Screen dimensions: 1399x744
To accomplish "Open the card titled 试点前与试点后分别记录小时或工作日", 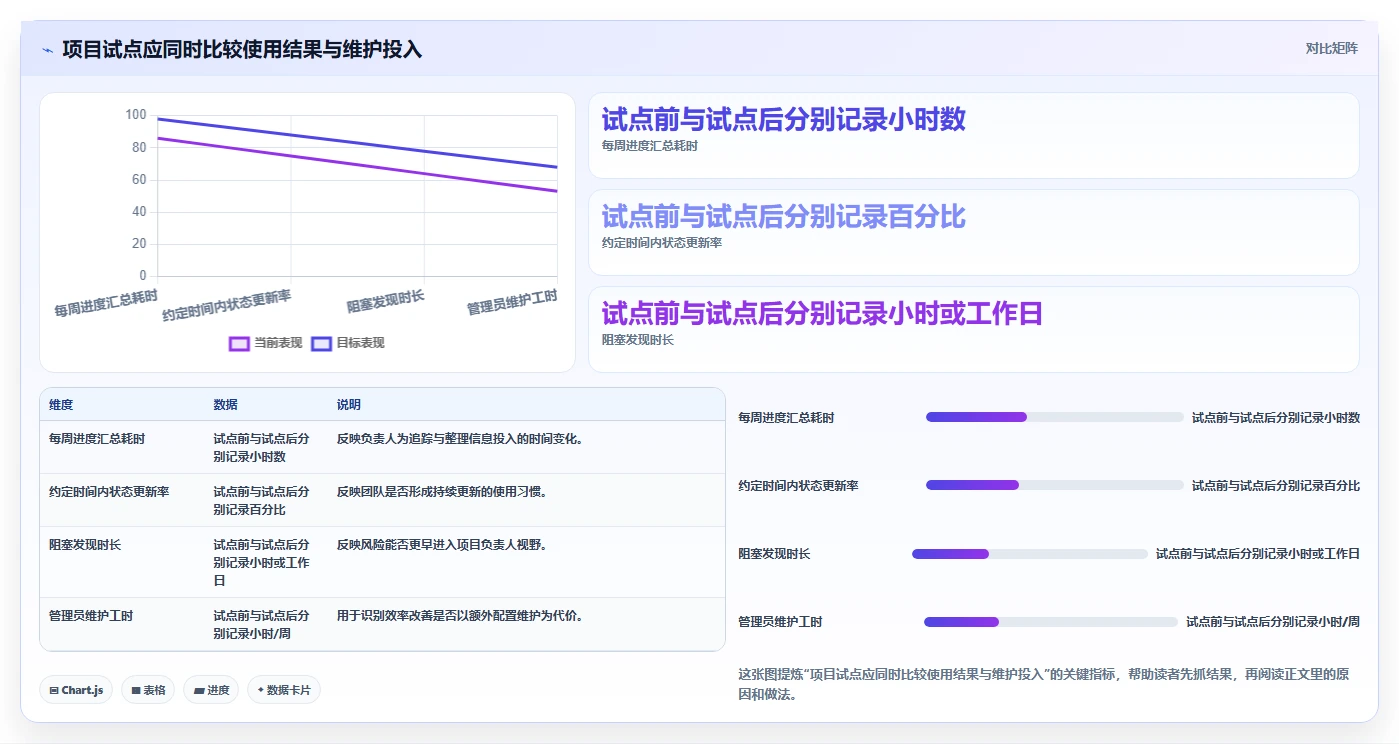I will click(973, 330).
